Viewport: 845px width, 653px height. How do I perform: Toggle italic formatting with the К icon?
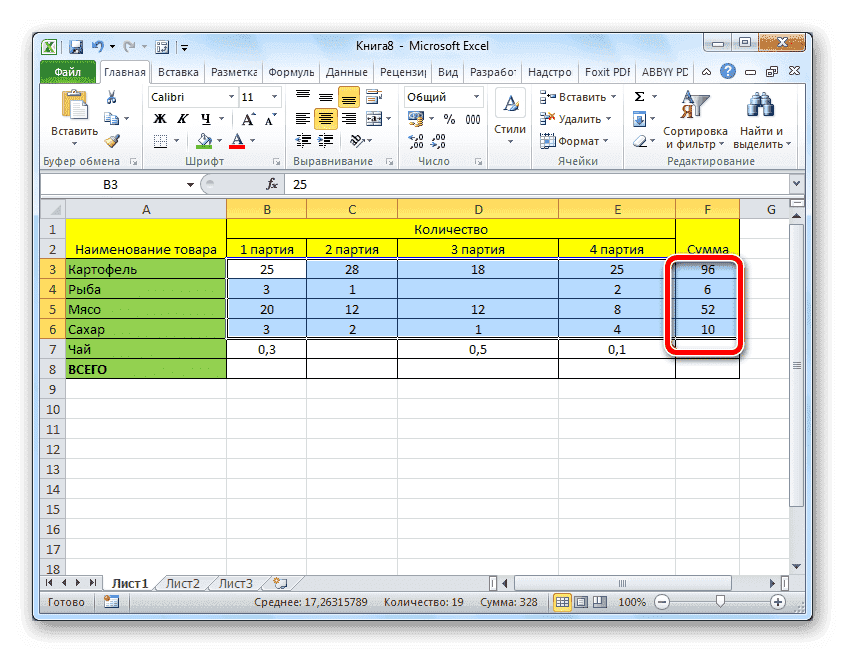tap(181, 116)
